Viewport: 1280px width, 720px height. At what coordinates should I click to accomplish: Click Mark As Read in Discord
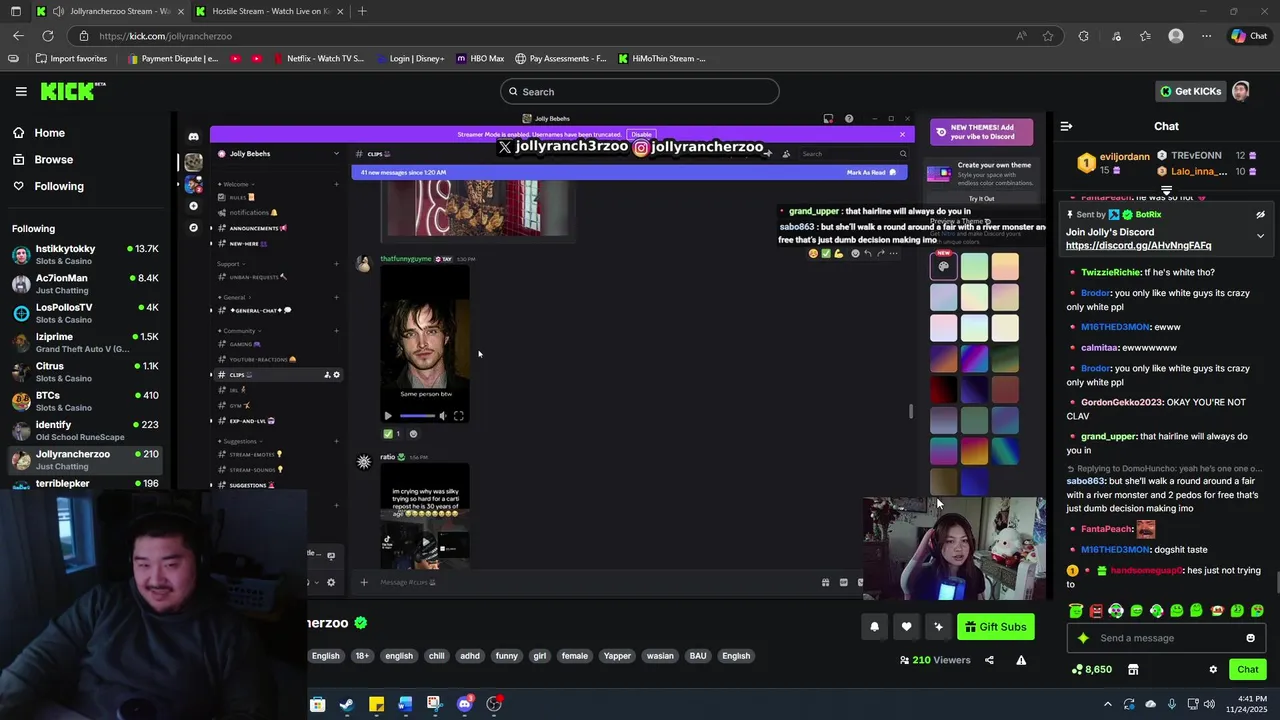click(x=870, y=172)
